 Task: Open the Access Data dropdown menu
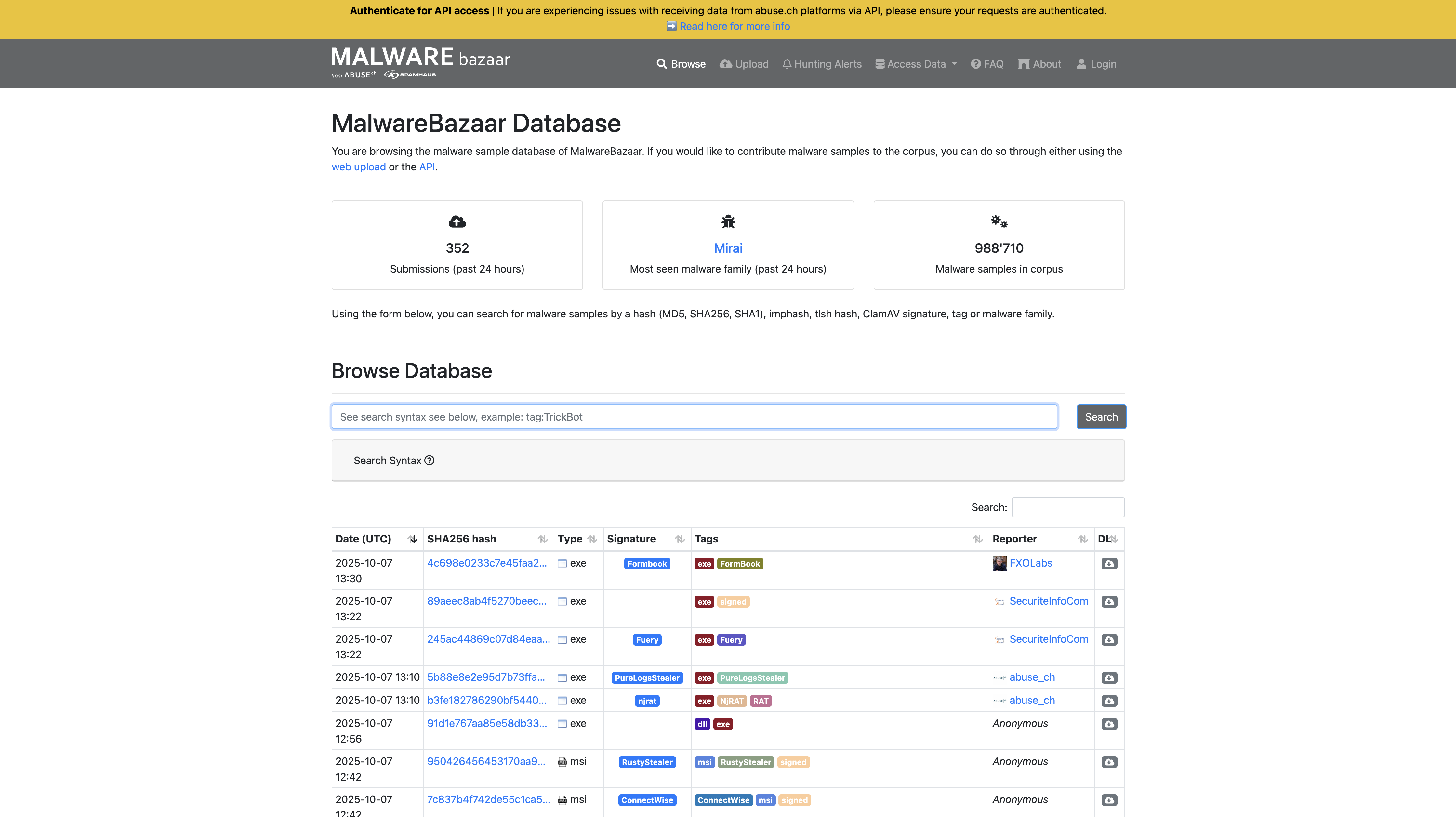[916, 64]
